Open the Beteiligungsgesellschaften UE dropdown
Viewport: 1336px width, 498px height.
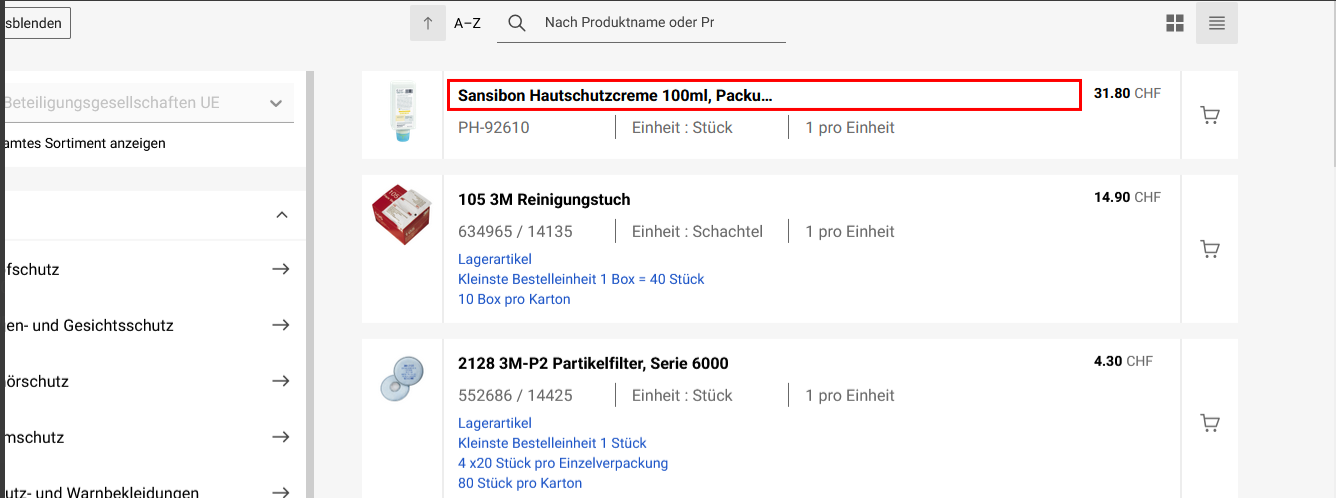(x=277, y=103)
